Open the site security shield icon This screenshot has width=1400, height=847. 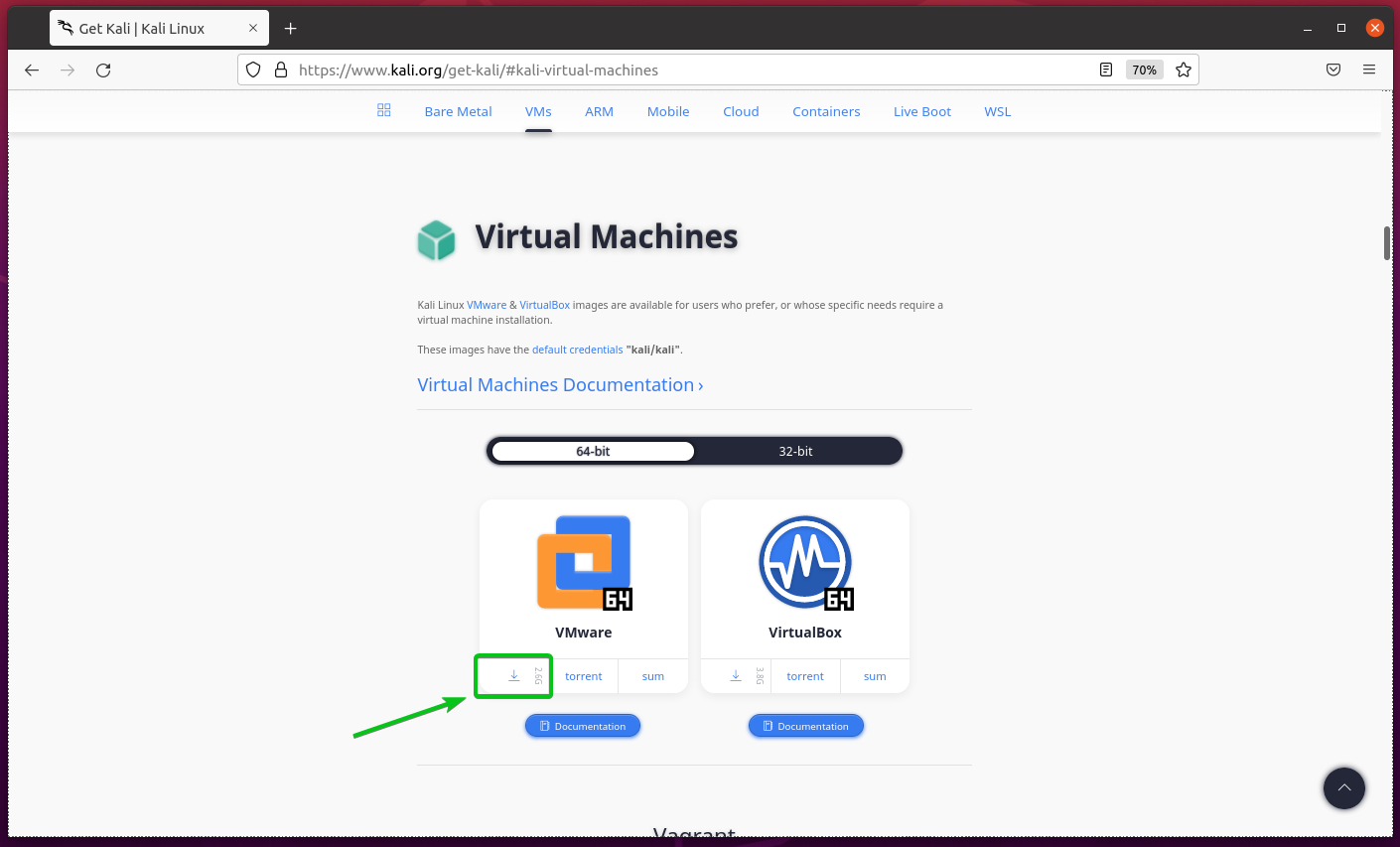coord(253,71)
